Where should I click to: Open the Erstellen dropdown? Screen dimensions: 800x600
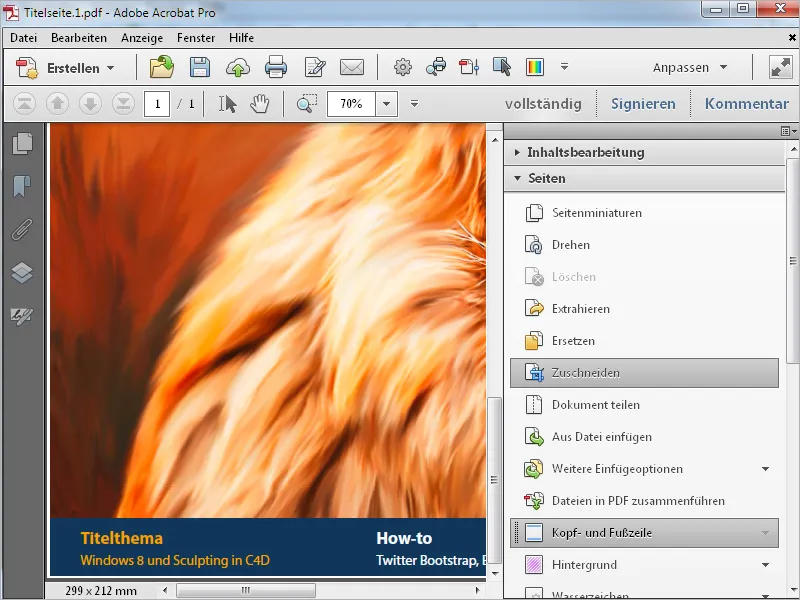pos(65,68)
